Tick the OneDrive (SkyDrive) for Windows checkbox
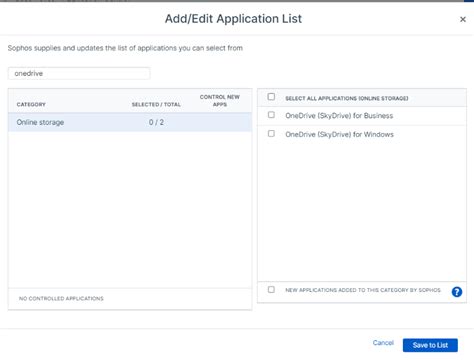Screen dimensions: 474x360 pyautogui.click(x=271, y=134)
